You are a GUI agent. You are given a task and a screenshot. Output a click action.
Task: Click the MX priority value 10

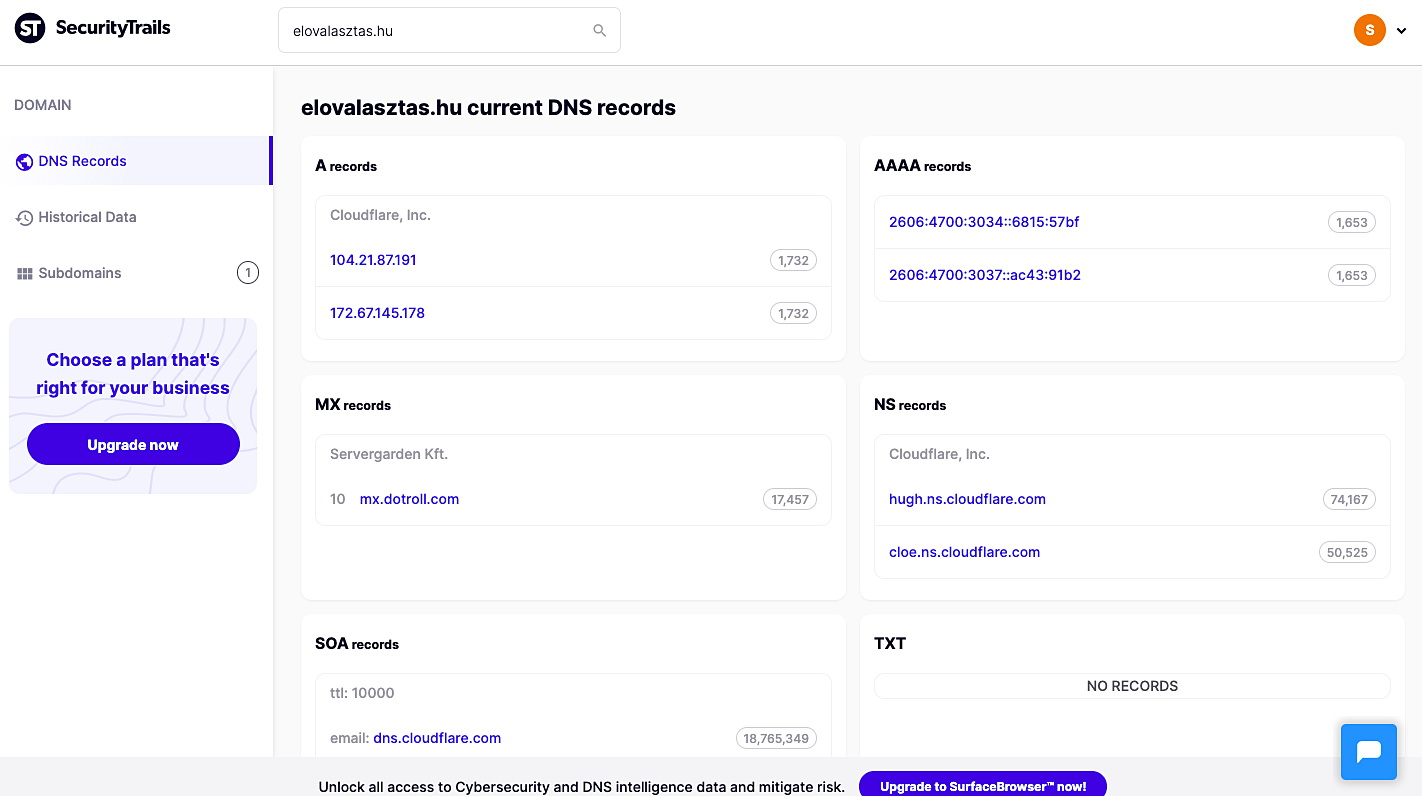337,499
